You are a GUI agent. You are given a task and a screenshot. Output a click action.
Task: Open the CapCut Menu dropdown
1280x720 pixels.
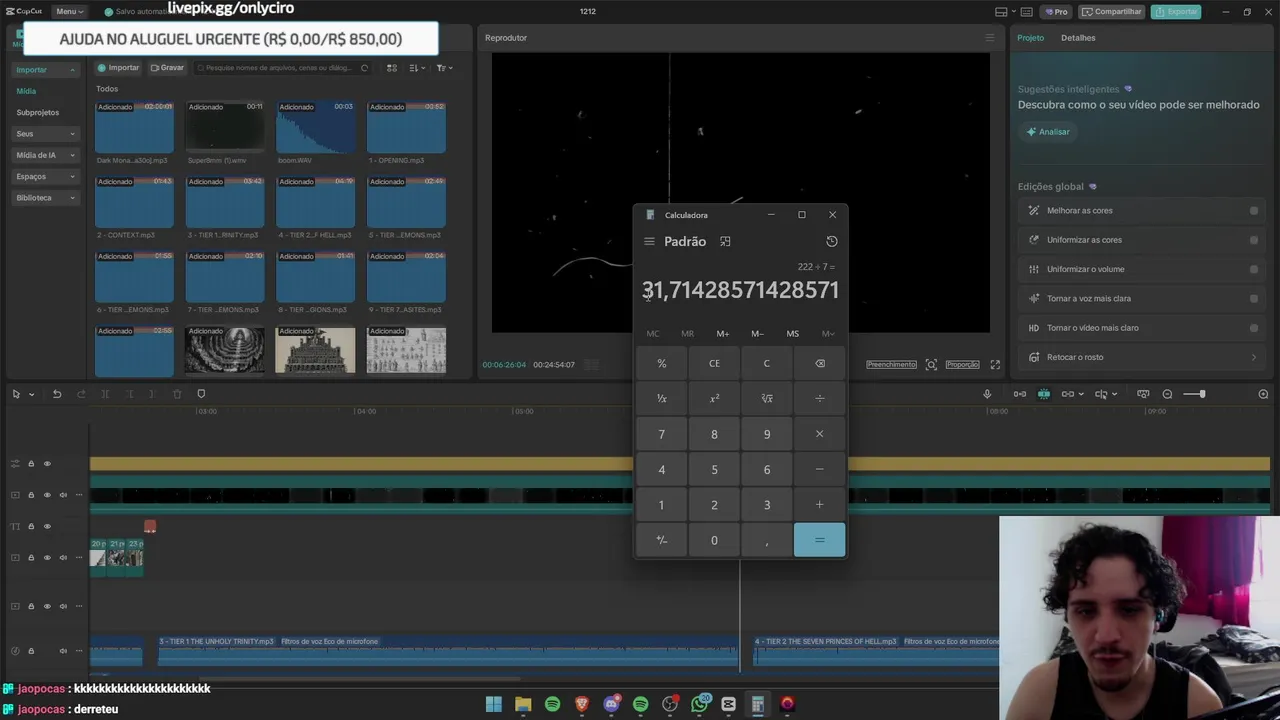[x=69, y=11]
